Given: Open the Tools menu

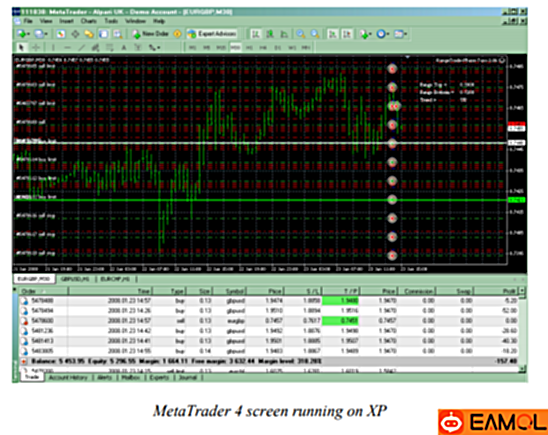Looking at the screenshot, I should coord(111,21).
